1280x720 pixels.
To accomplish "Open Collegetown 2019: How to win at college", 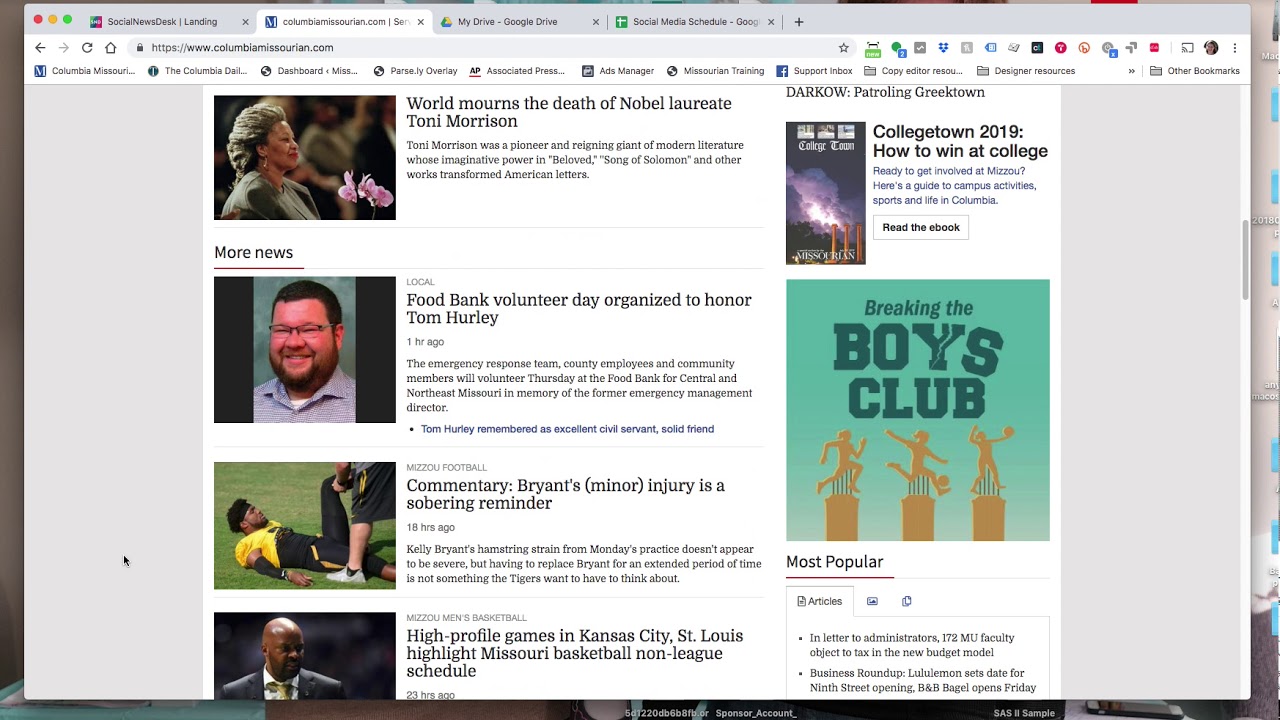I will point(960,141).
